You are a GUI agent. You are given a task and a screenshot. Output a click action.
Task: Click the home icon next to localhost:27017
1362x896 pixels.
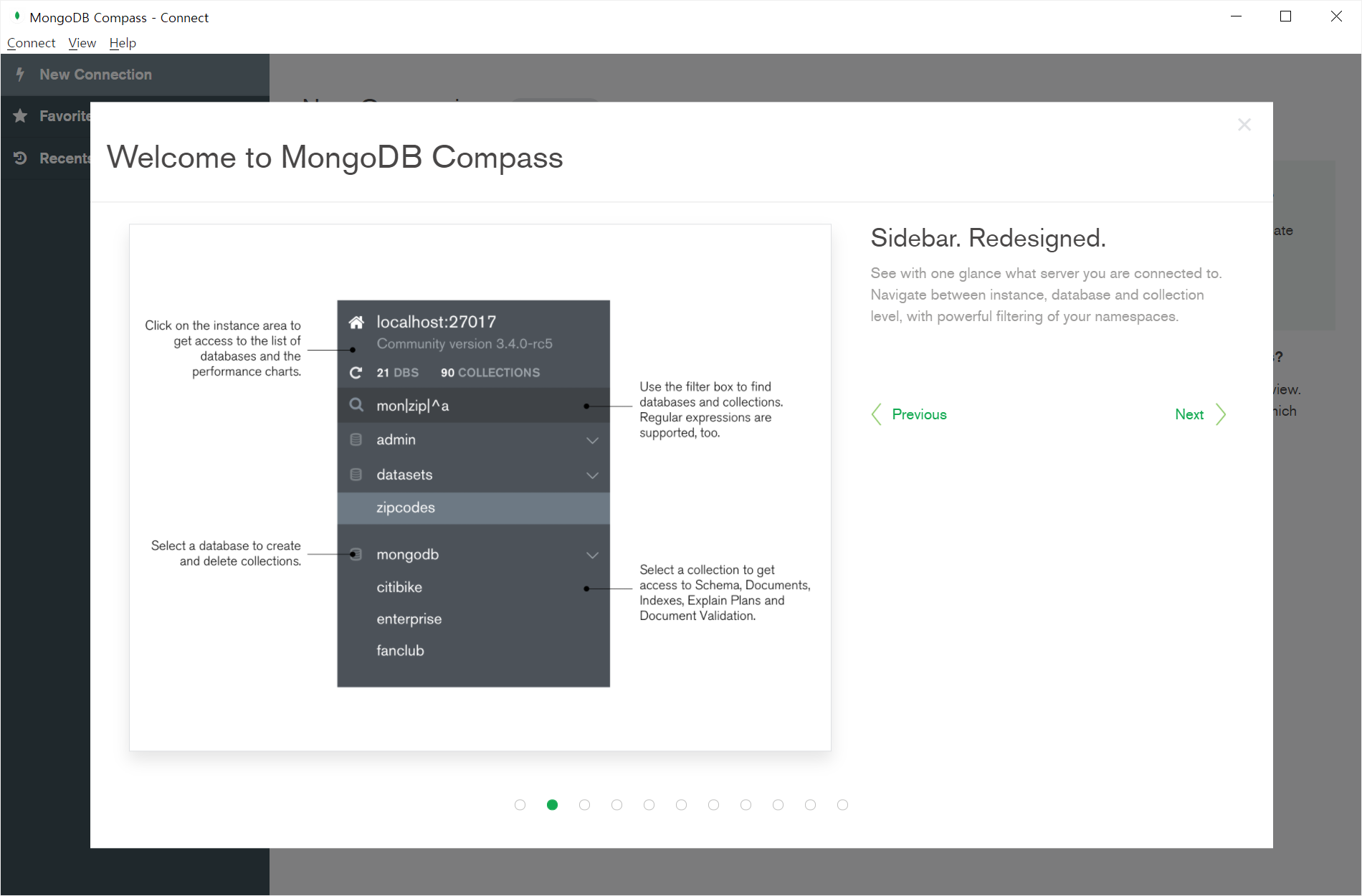tap(356, 322)
